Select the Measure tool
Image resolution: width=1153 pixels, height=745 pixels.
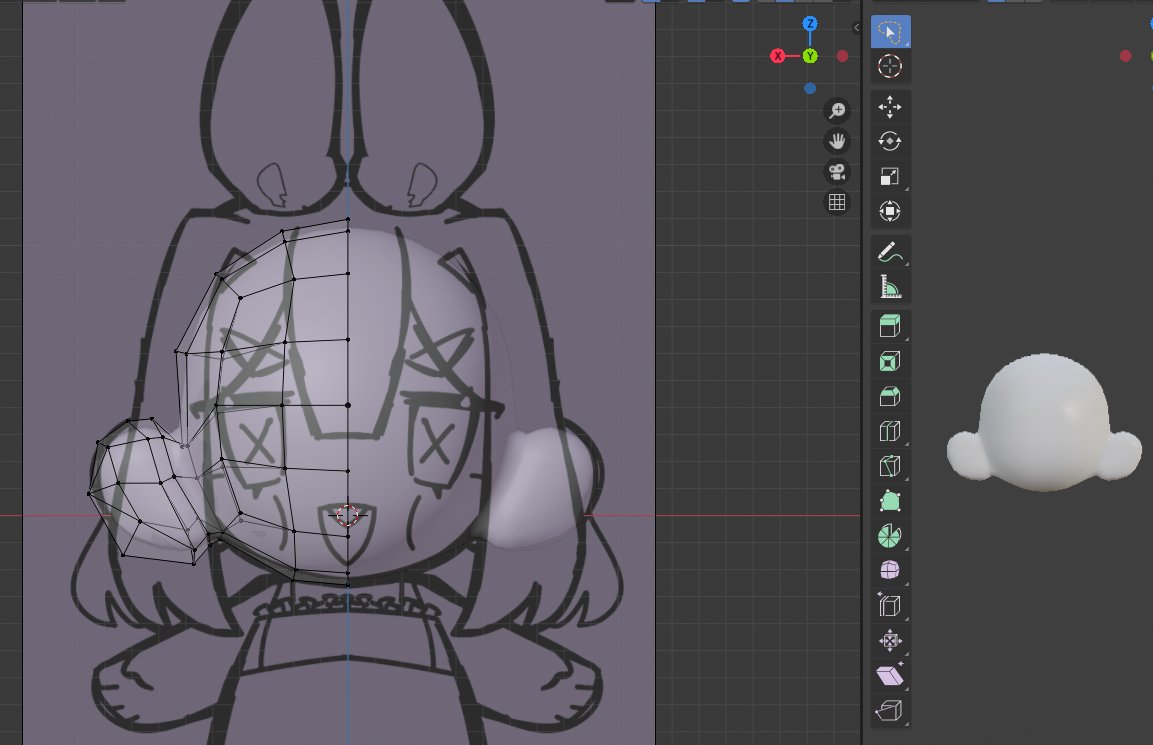[888, 285]
